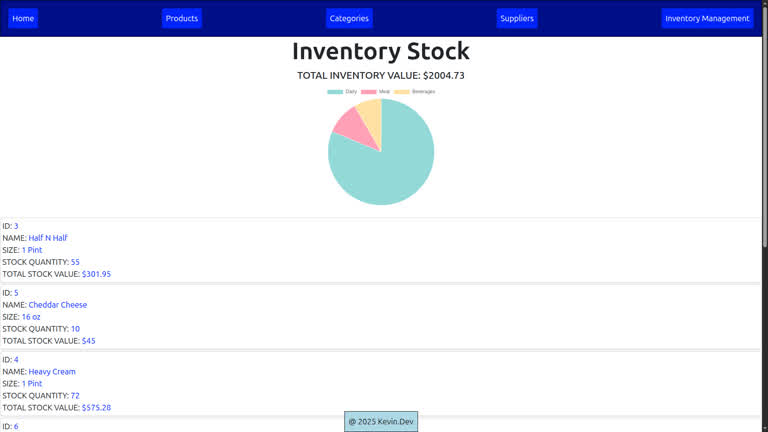Open the Suppliers page
Image resolution: width=768 pixels, height=432 pixels.
(517, 19)
